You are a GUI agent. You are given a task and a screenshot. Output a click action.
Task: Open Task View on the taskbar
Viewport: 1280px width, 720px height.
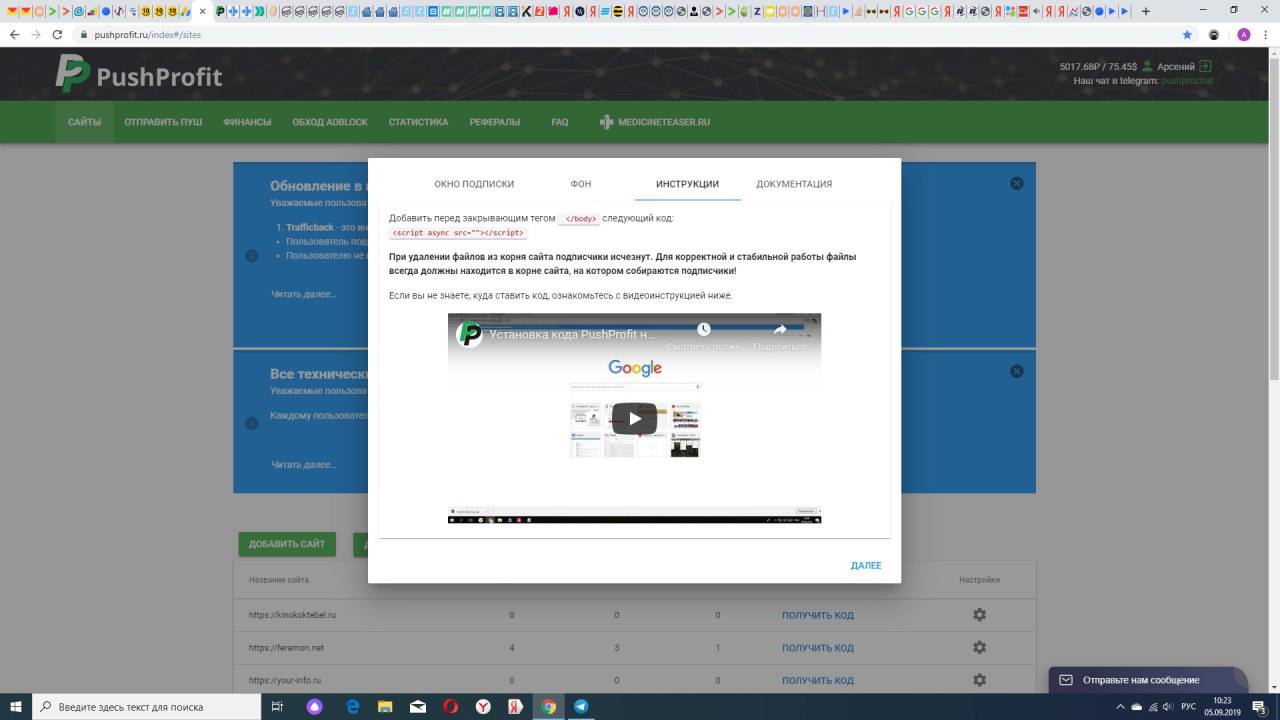point(278,706)
